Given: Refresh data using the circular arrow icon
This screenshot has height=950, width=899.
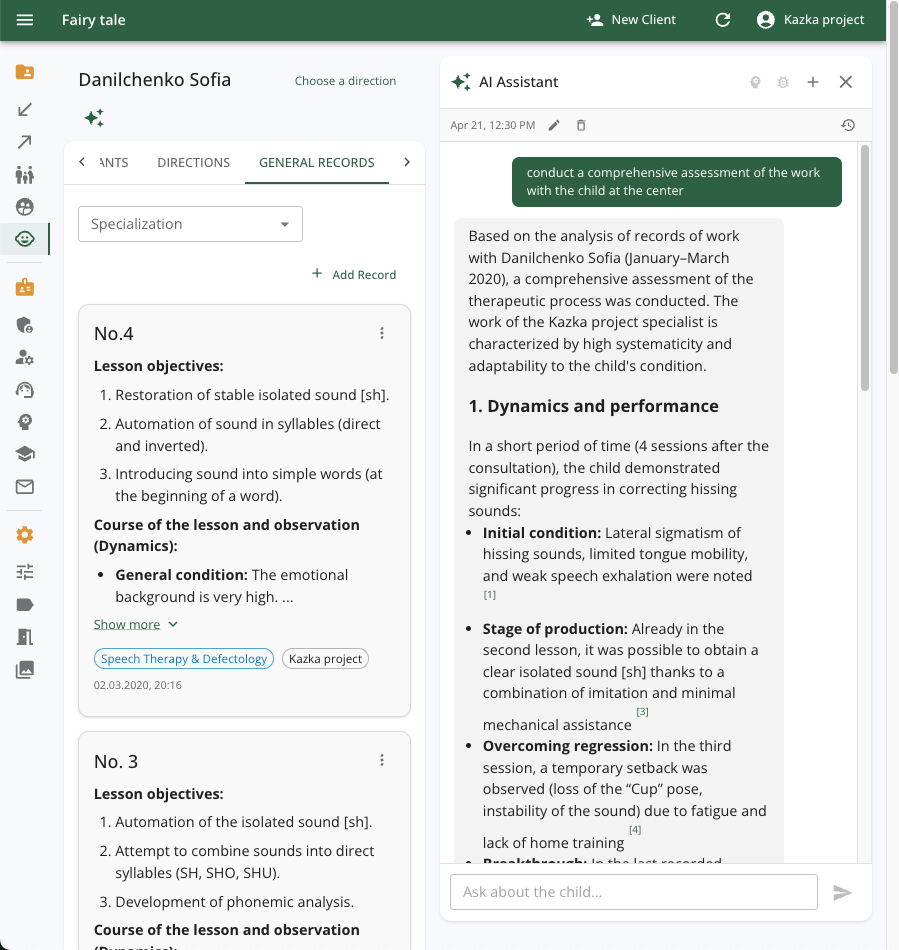Looking at the screenshot, I should tap(722, 20).
